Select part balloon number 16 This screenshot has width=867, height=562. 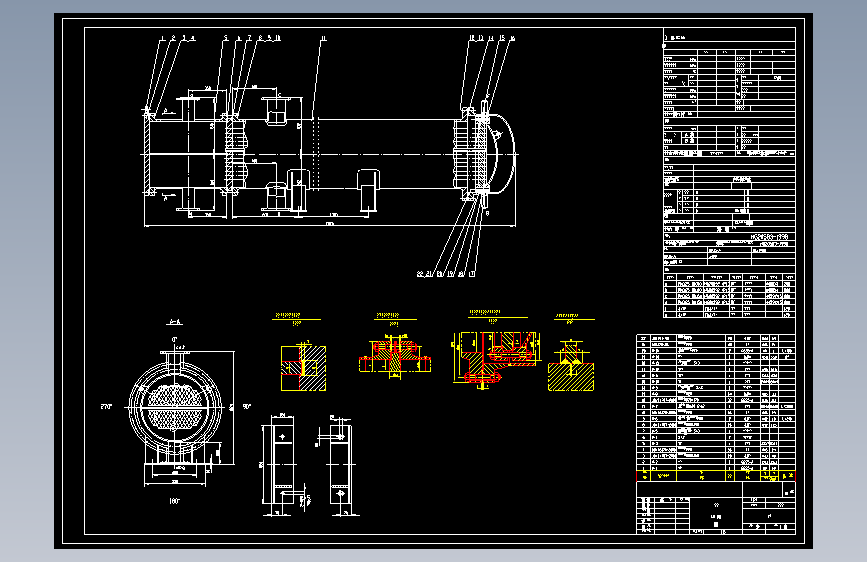(x=513, y=38)
